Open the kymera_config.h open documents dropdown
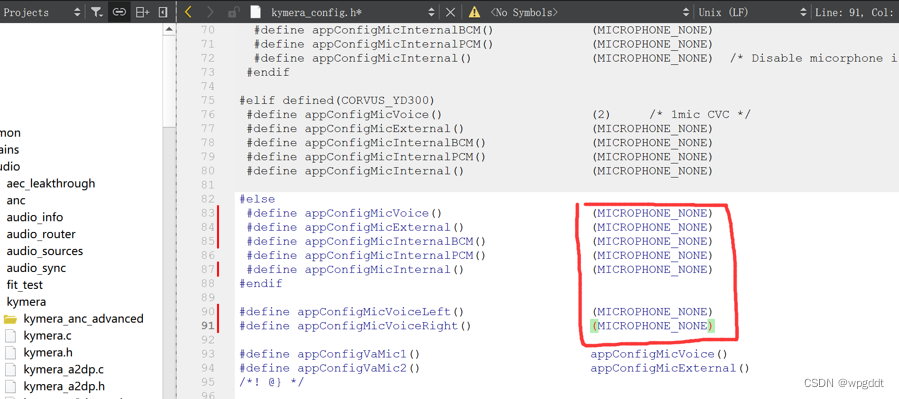This screenshot has width=899, height=399. point(432,12)
